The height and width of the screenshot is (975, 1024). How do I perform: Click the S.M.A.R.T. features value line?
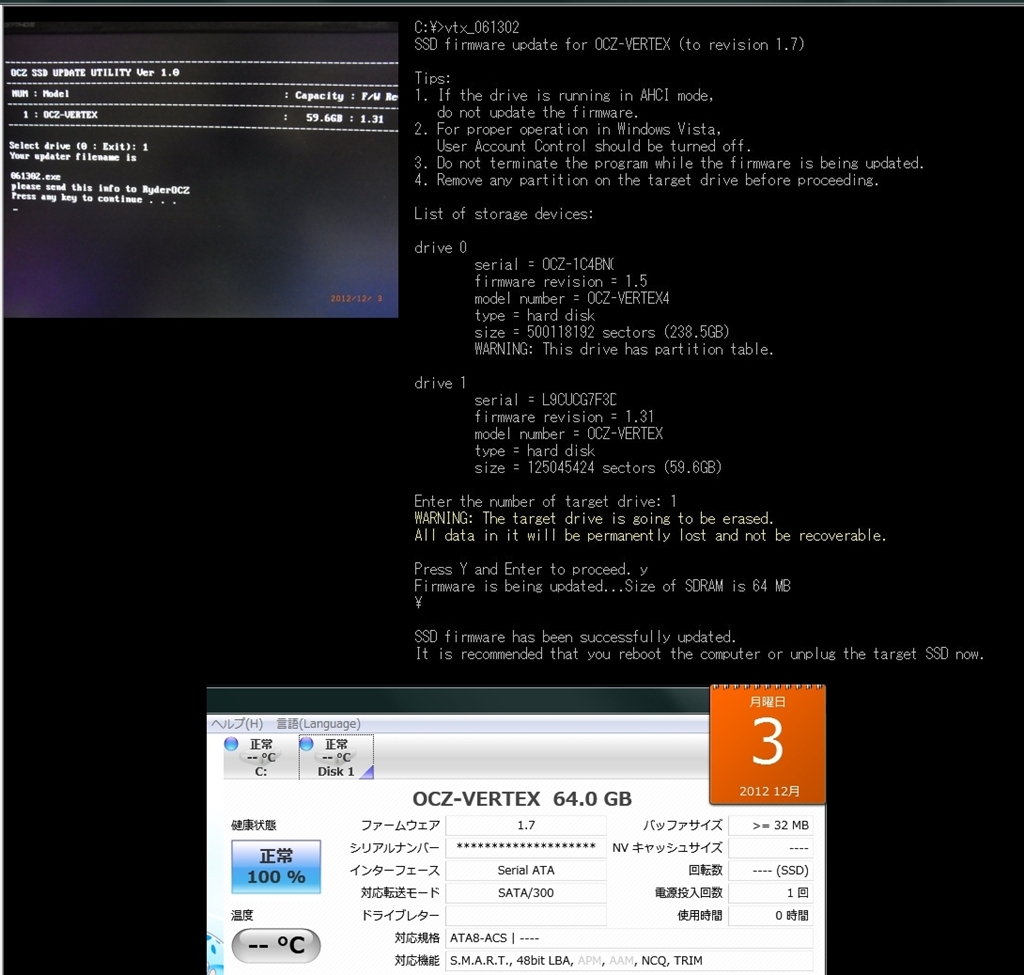[630, 960]
